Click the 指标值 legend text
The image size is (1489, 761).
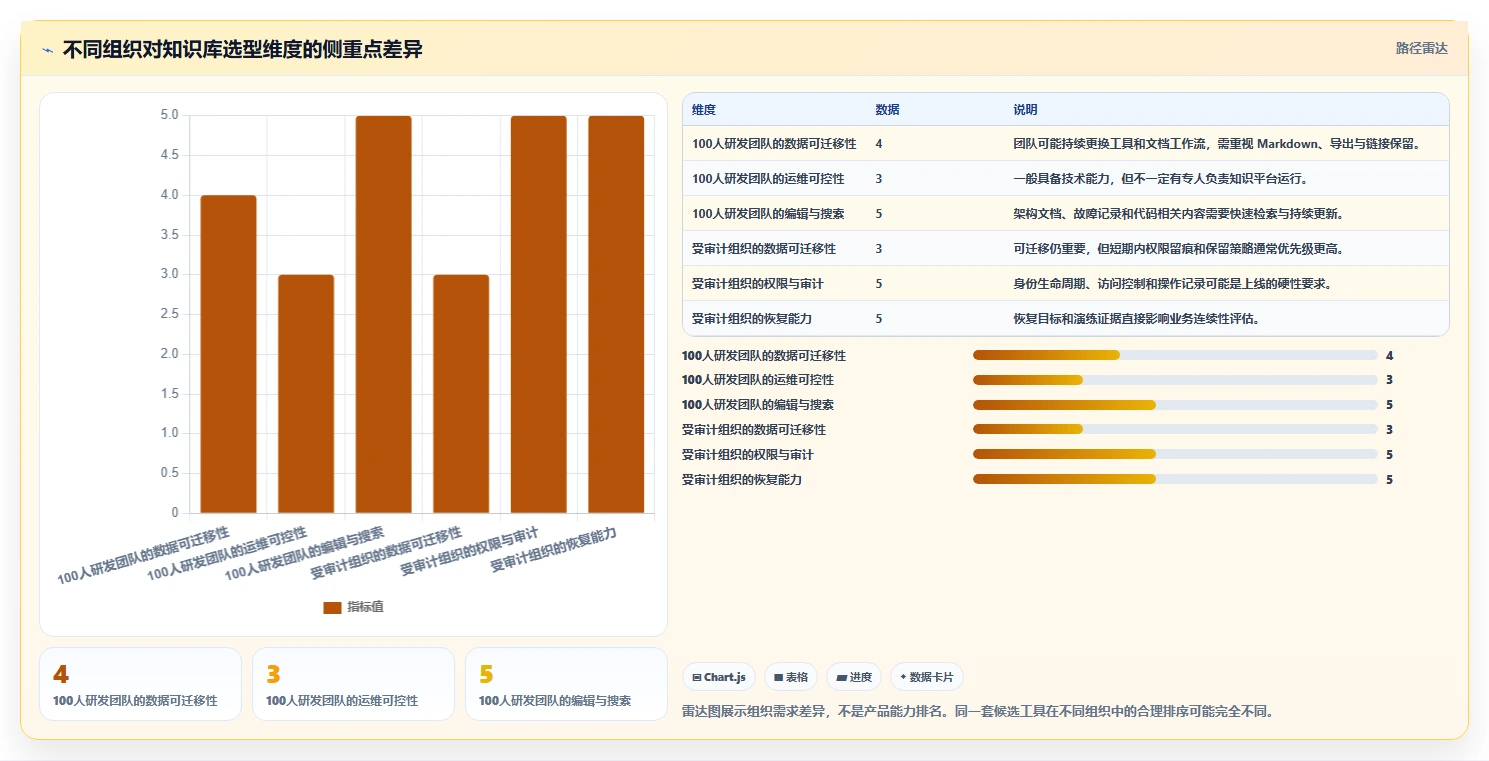pyautogui.click(x=365, y=608)
